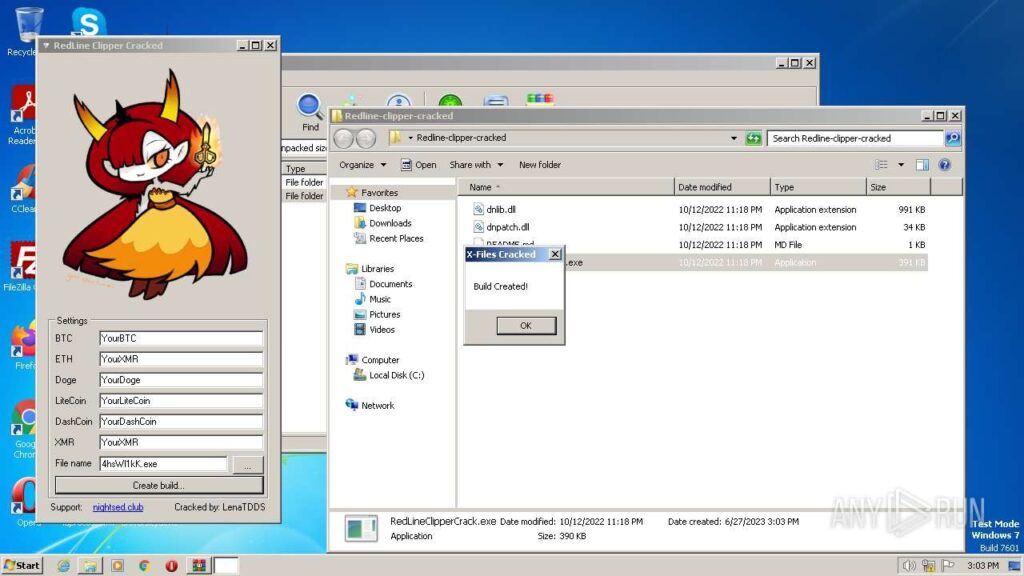The image size is (1024, 576).
Task: Edit the ETH address field
Action: click(x=181, y=359)
